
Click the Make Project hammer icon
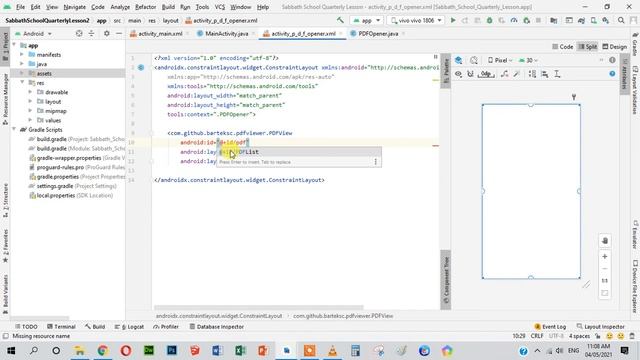pos(340,20)
